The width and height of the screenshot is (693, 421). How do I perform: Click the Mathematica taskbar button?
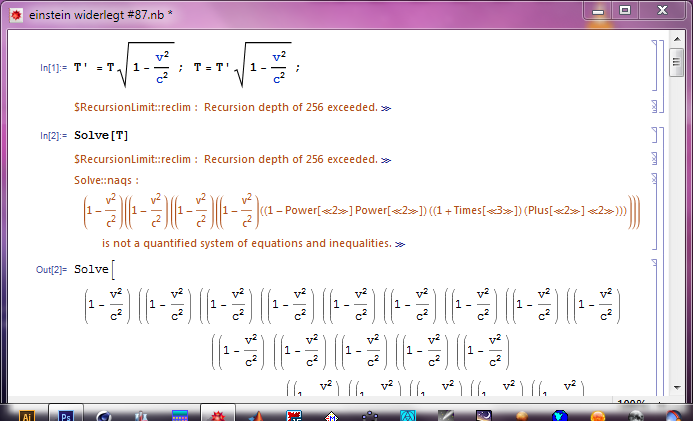217,414
